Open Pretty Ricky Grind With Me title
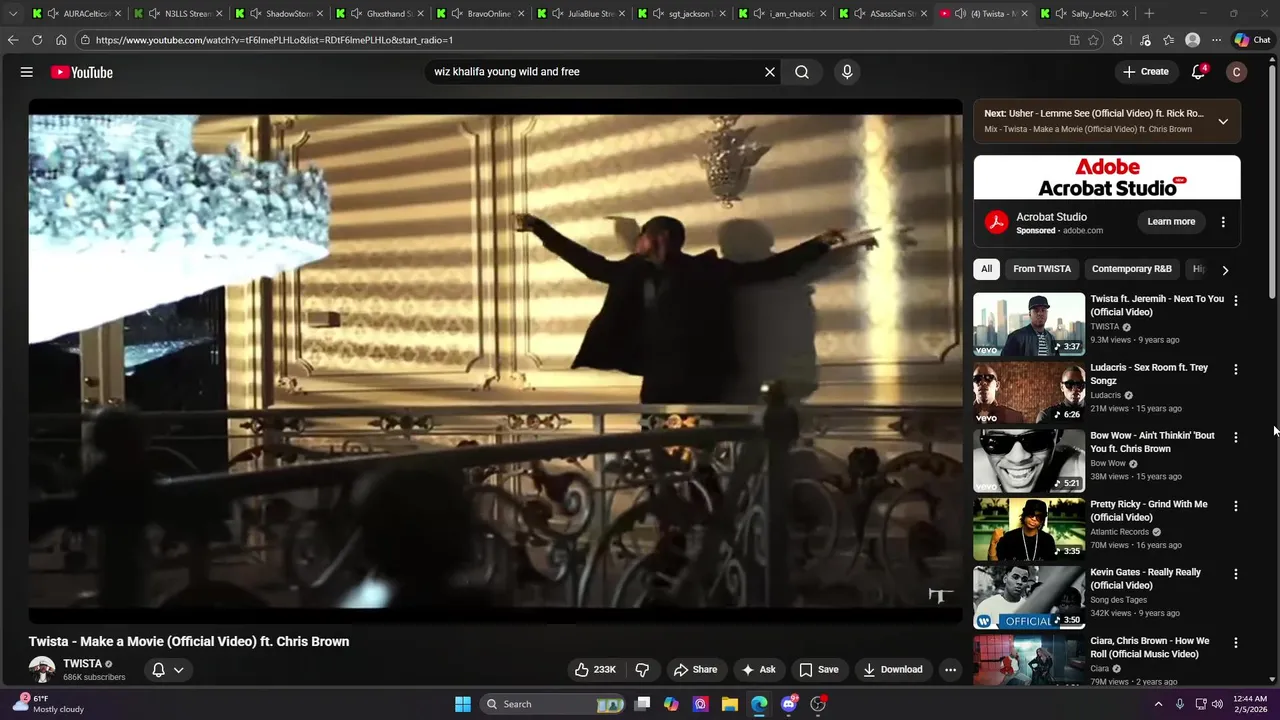 click(x=1149, y=511)
